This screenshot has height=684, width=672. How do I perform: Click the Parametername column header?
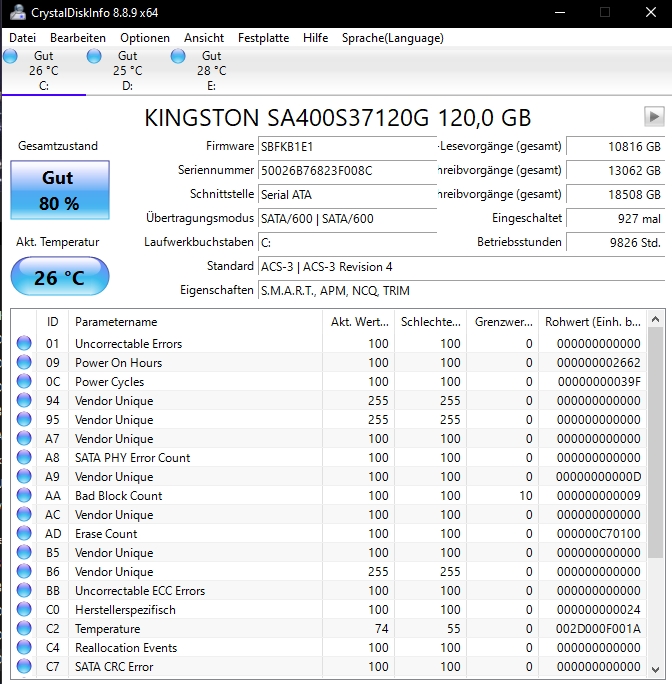[195, 322]
